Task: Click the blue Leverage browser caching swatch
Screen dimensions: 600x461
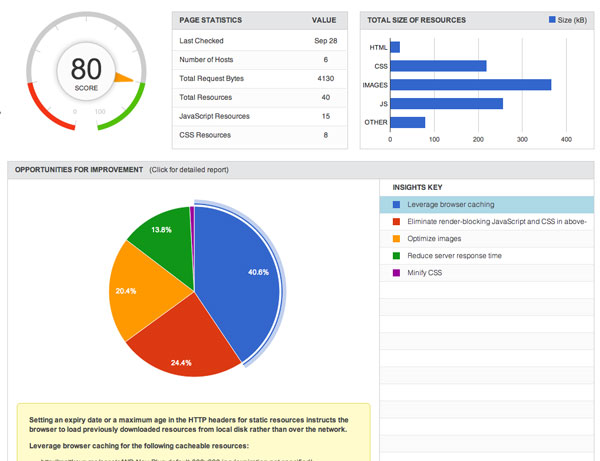Action: (x=396, y=205)
